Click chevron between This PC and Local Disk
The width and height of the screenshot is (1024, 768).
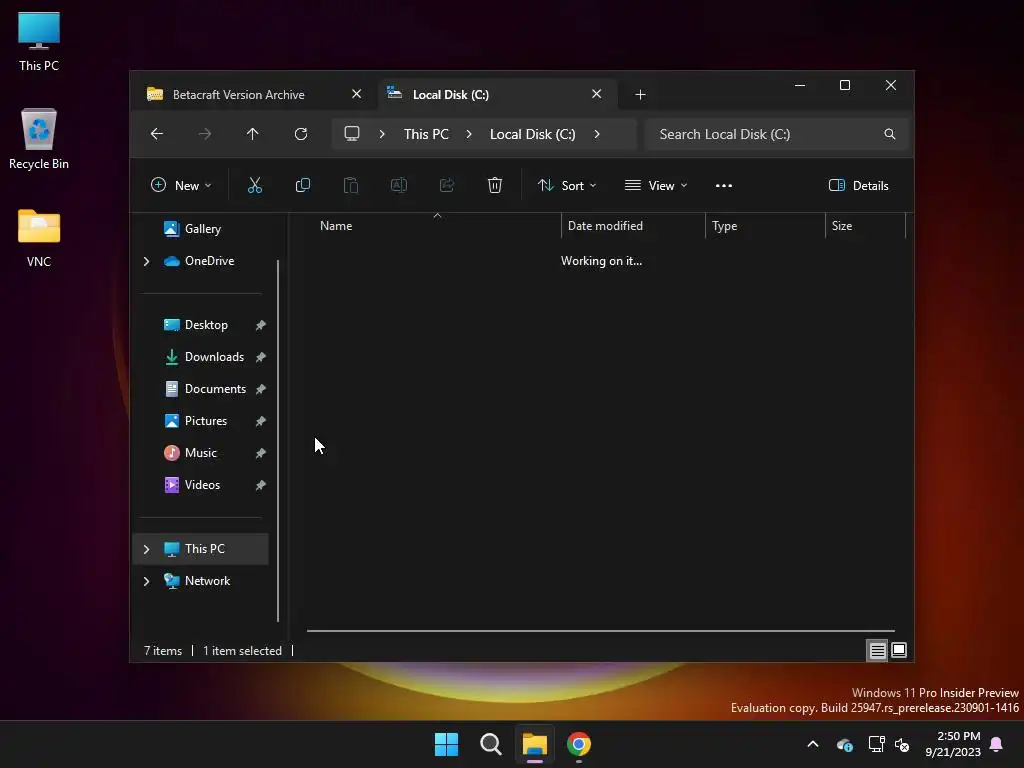click(469, 134)
